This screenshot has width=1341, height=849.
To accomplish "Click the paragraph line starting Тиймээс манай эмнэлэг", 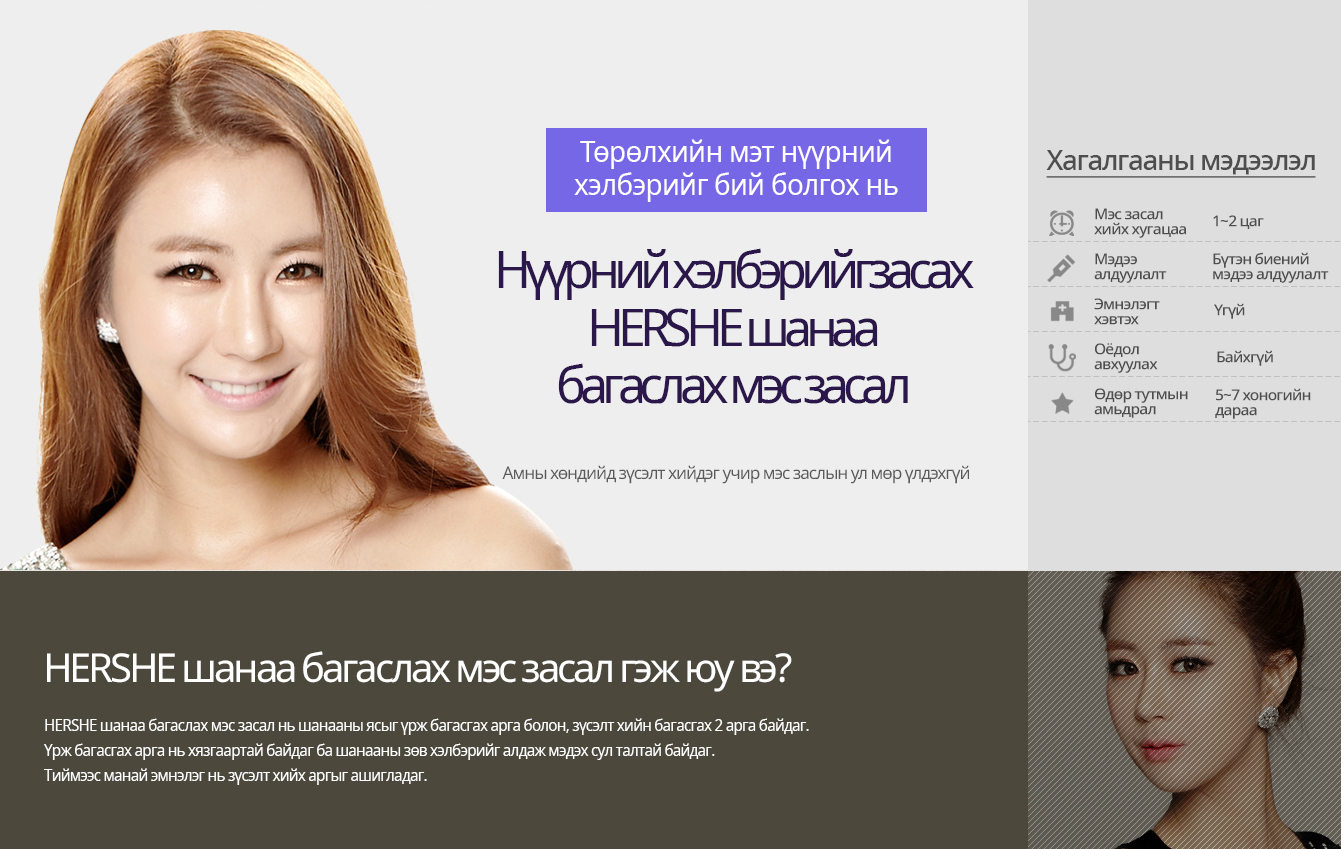I will tap(236, 776).
